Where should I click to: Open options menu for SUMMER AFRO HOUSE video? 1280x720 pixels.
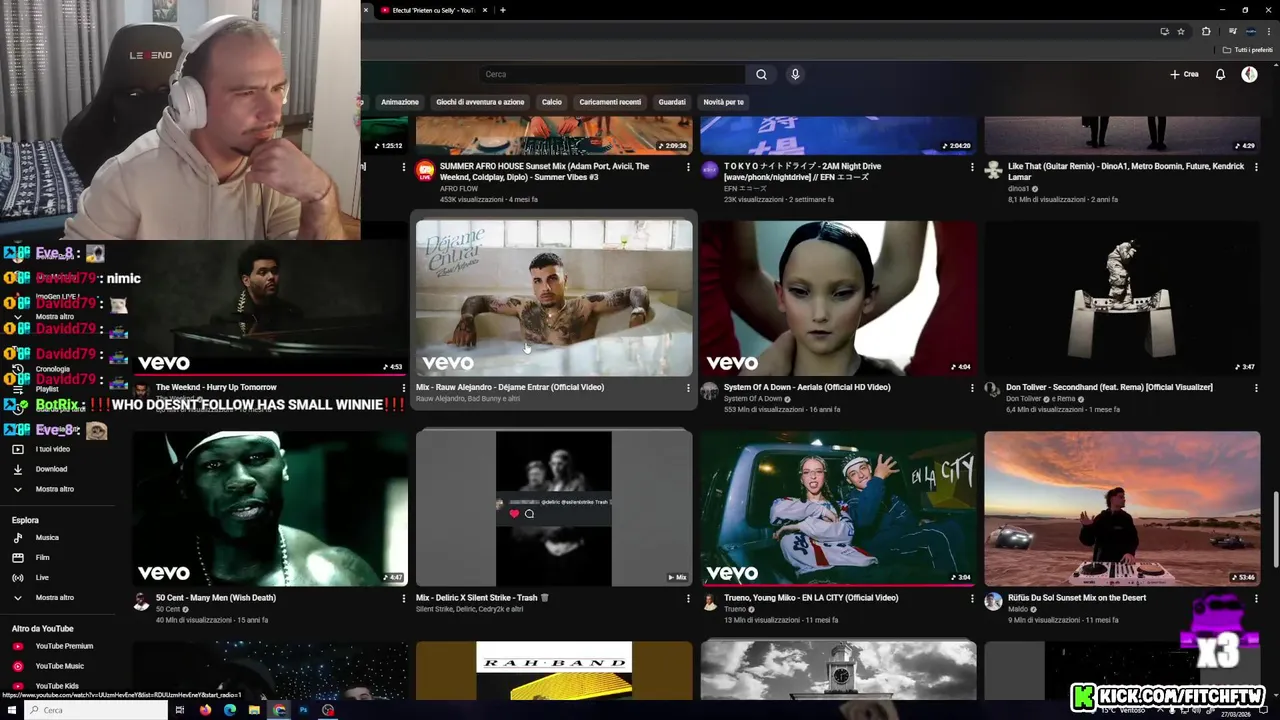(688, 167)
